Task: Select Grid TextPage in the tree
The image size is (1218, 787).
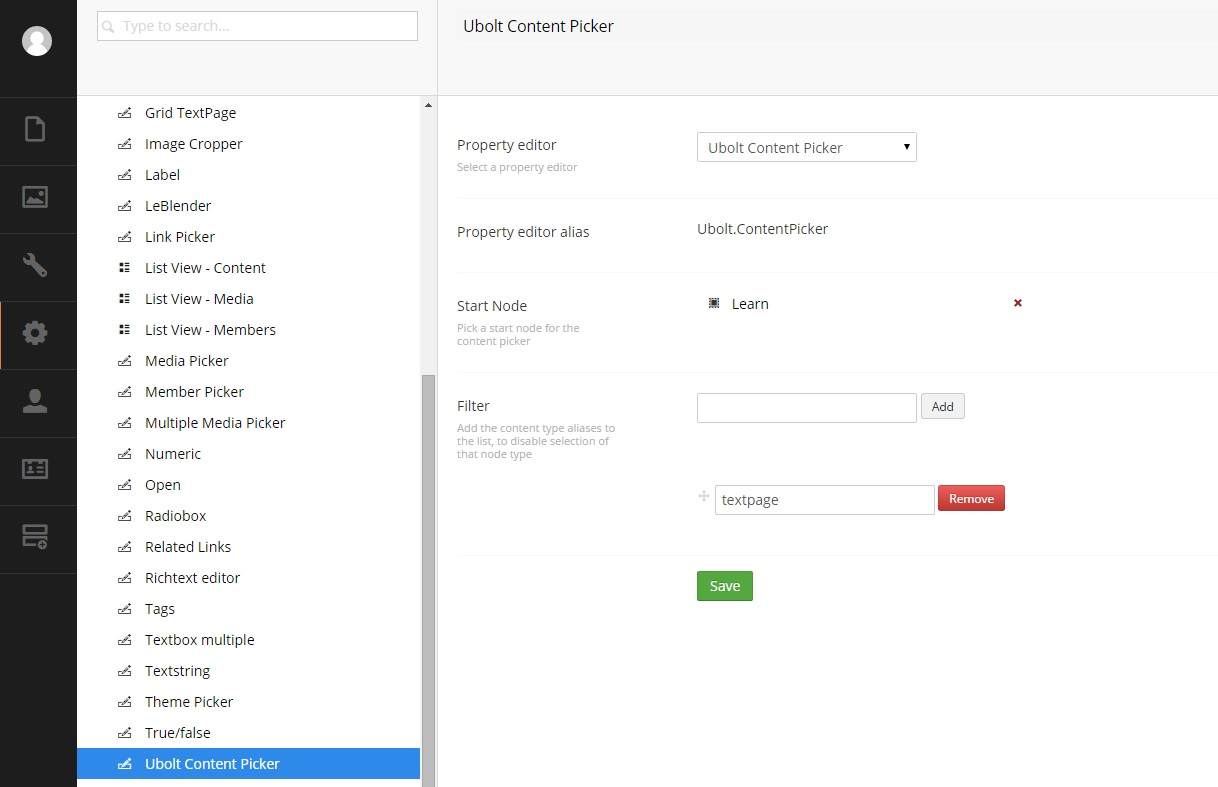Action: pos(191,113)
